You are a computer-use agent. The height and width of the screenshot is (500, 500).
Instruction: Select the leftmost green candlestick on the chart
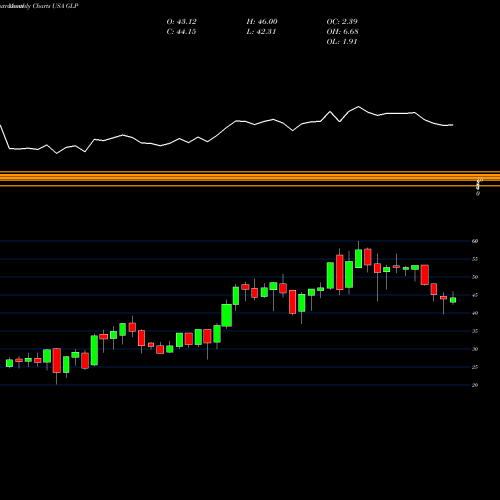point(9,363)
